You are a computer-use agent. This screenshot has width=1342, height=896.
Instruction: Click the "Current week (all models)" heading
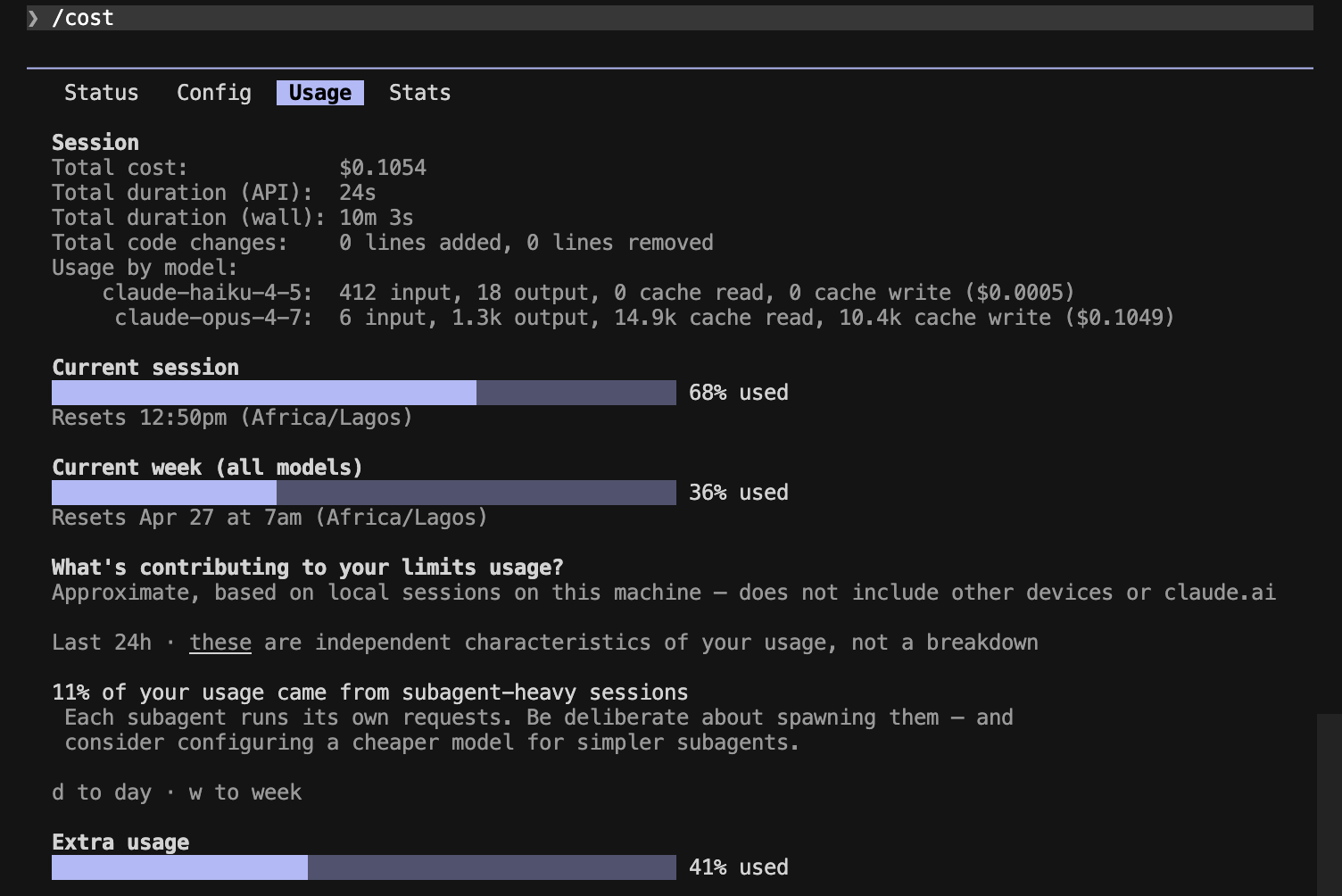pyautogui.click(x=208, y=468)
